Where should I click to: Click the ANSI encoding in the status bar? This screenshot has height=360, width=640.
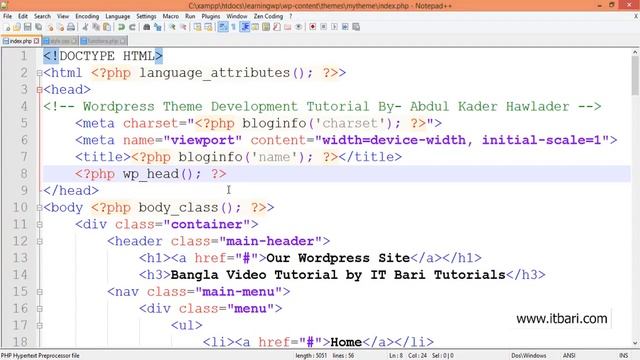[569, 356]
